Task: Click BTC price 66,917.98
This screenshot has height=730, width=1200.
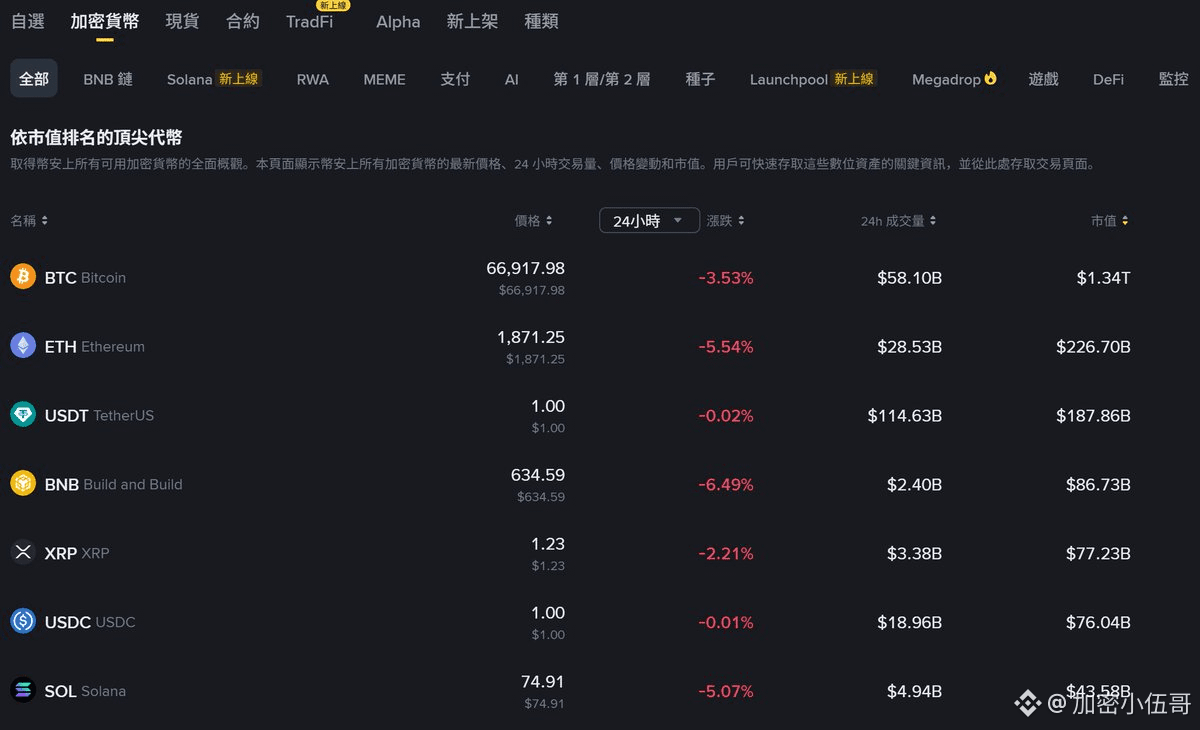Action: tap(526, 268)
